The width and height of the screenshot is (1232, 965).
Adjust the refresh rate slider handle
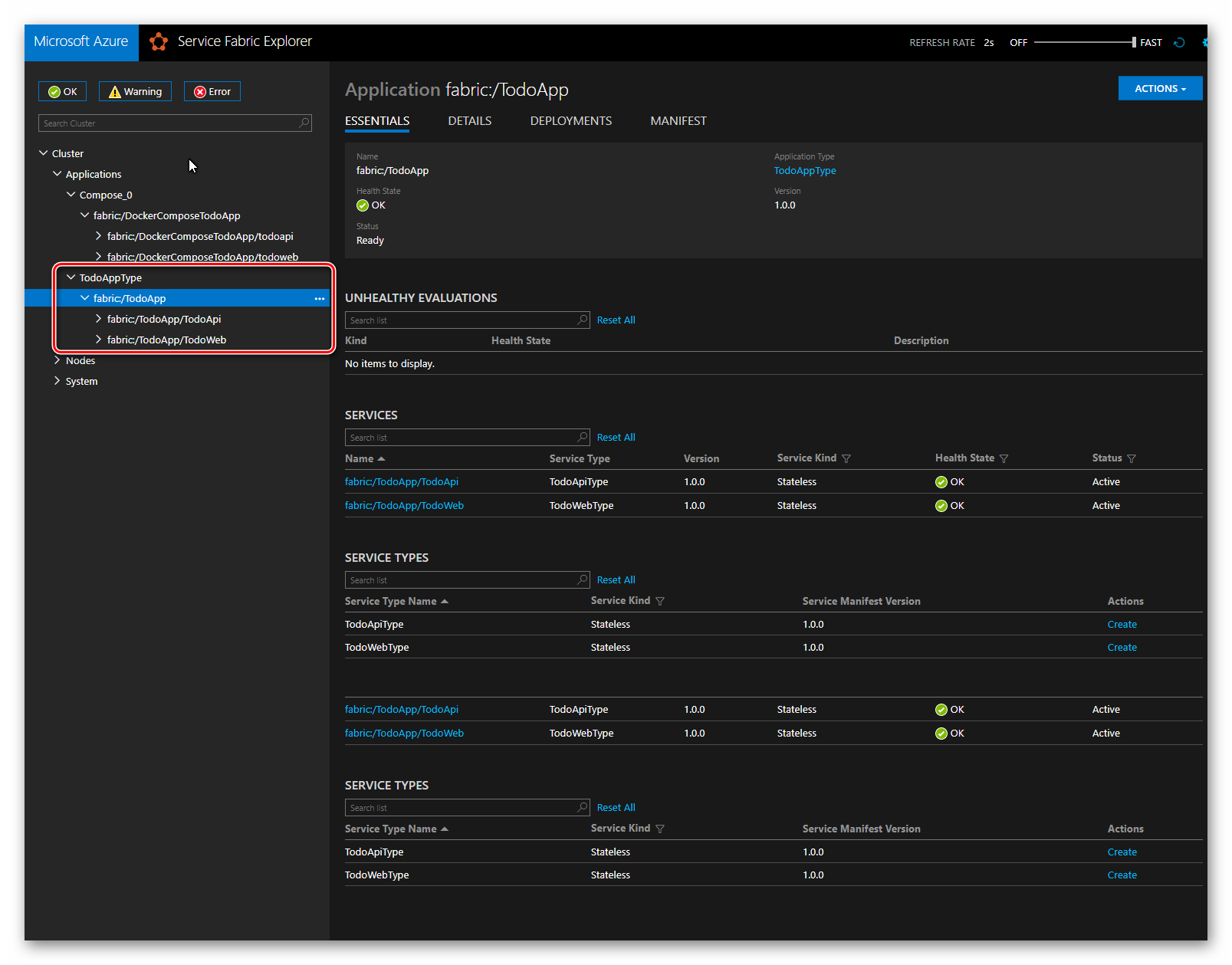pos(1134,42)
